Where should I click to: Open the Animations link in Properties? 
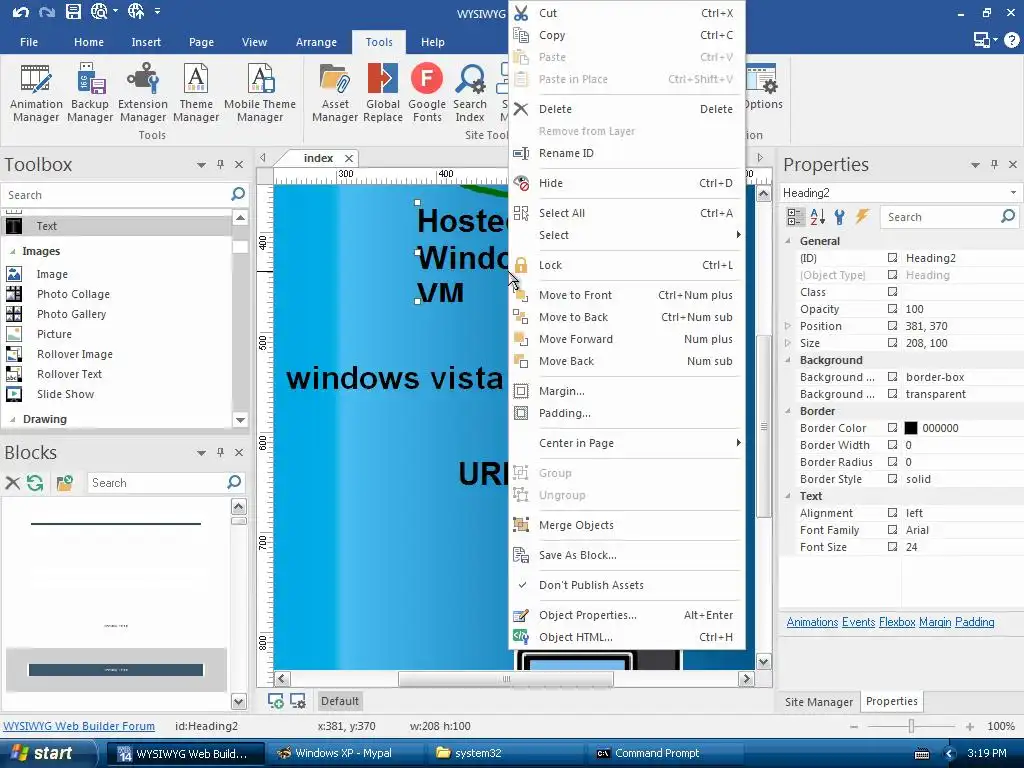[812, 622]
